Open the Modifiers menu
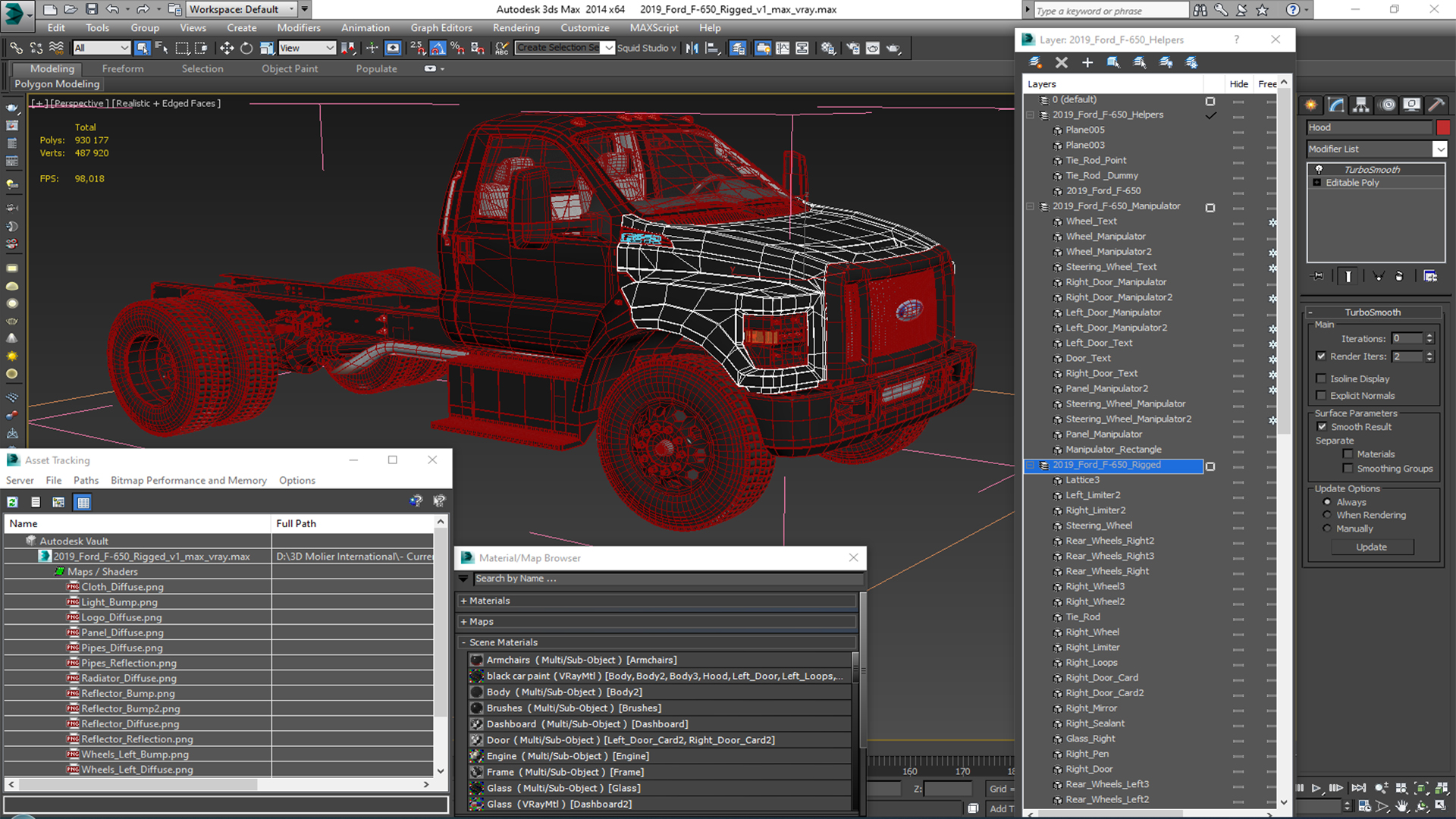Image resolution: width=1456 pixels, height=819 pixels. (x=299, y=28)
